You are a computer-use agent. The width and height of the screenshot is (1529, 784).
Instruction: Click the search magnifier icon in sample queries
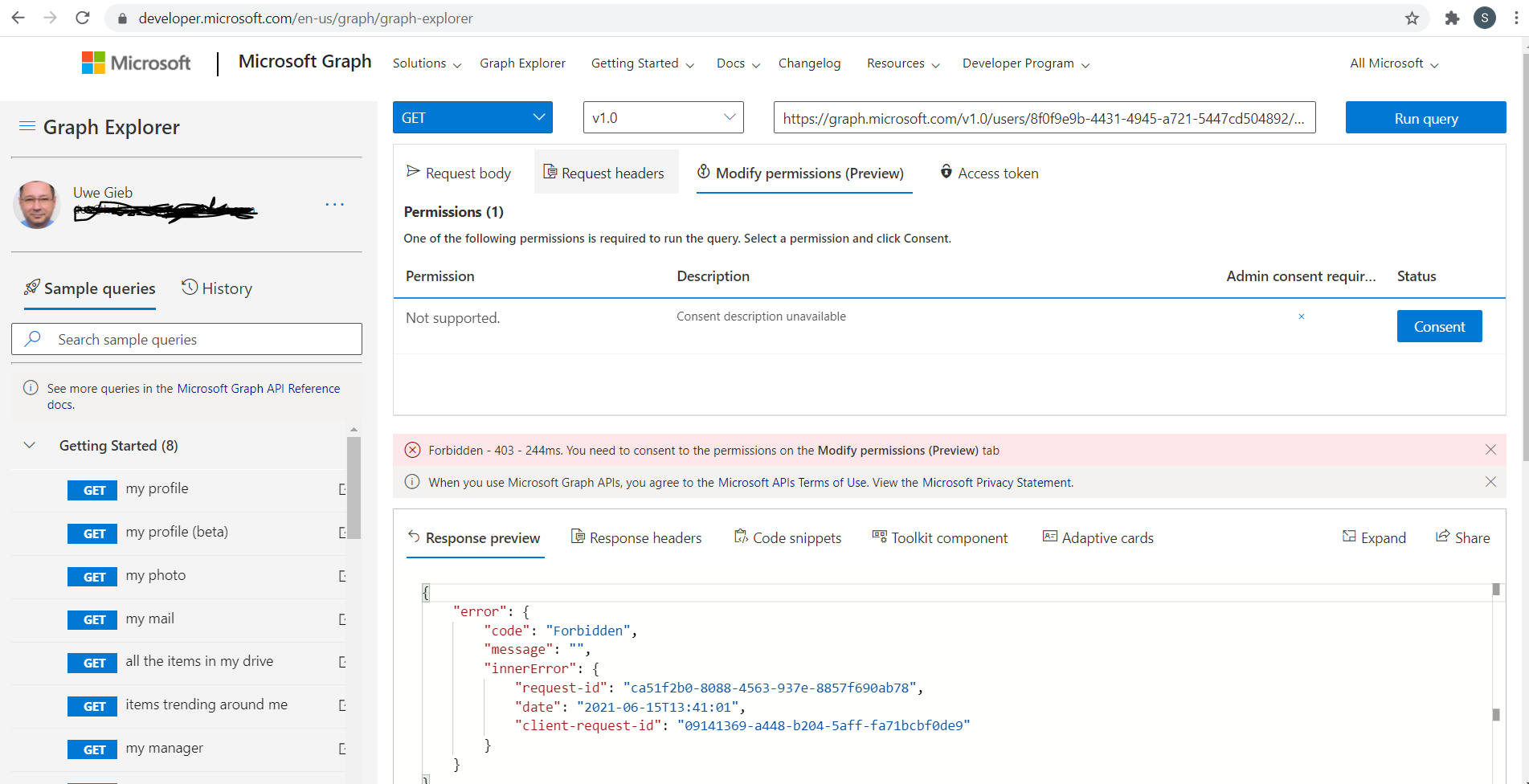point(33,339)
